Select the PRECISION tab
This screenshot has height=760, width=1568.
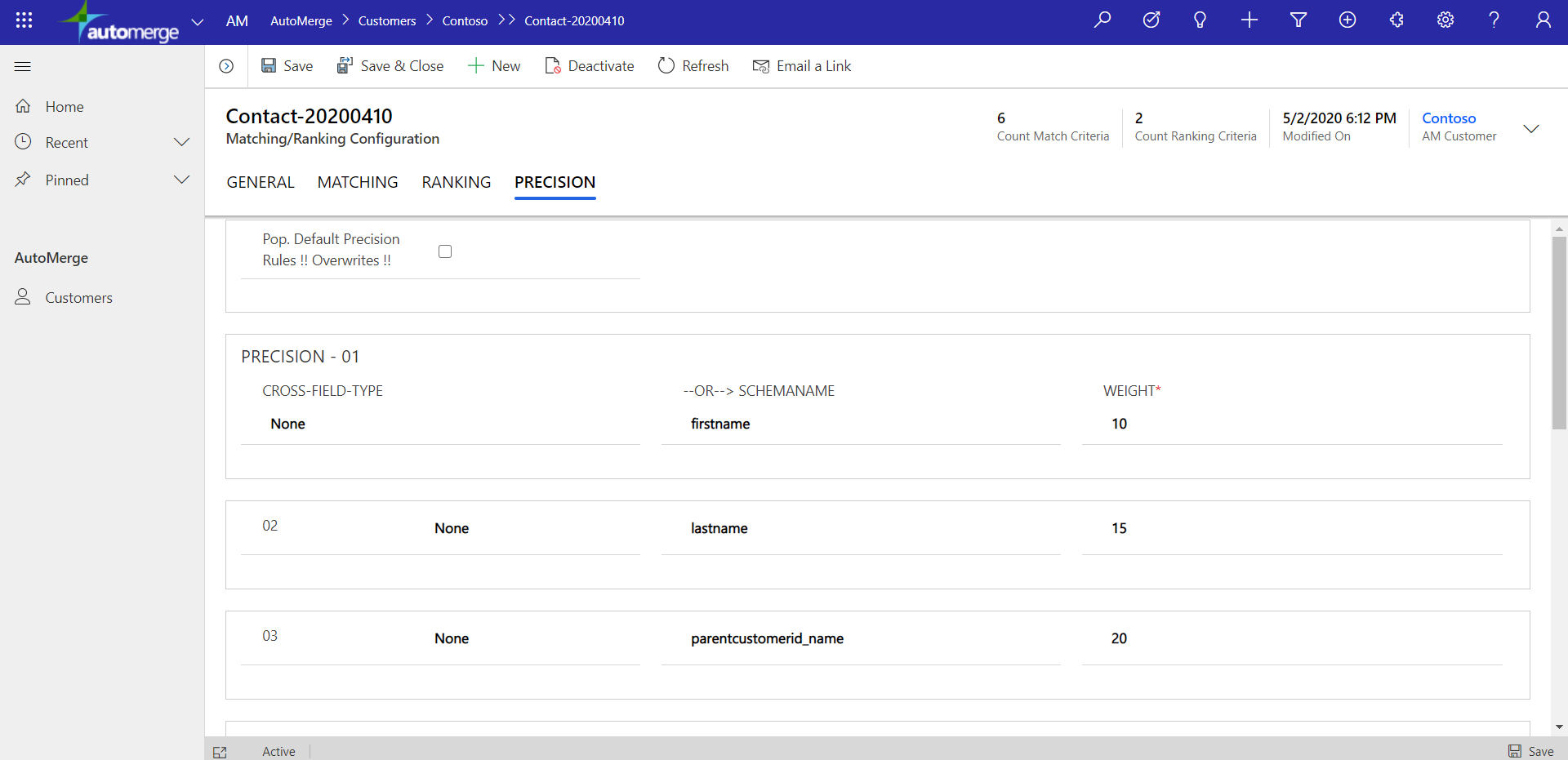tap(555, 182)
